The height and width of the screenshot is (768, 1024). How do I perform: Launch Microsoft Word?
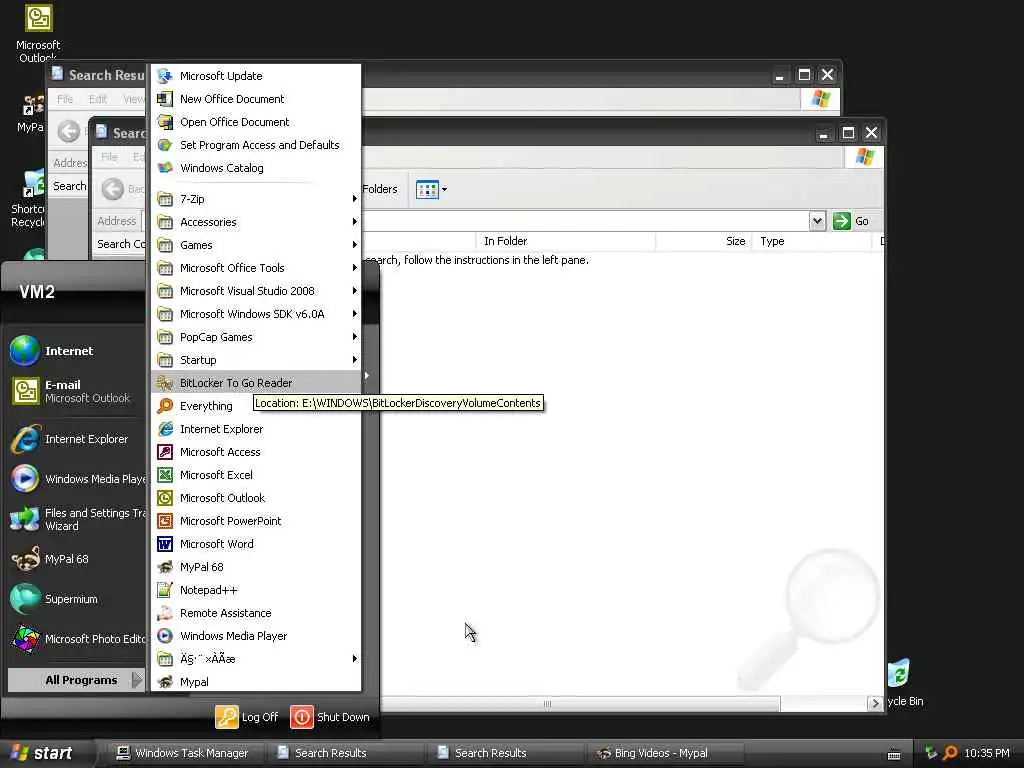click(x=256, y=544)
